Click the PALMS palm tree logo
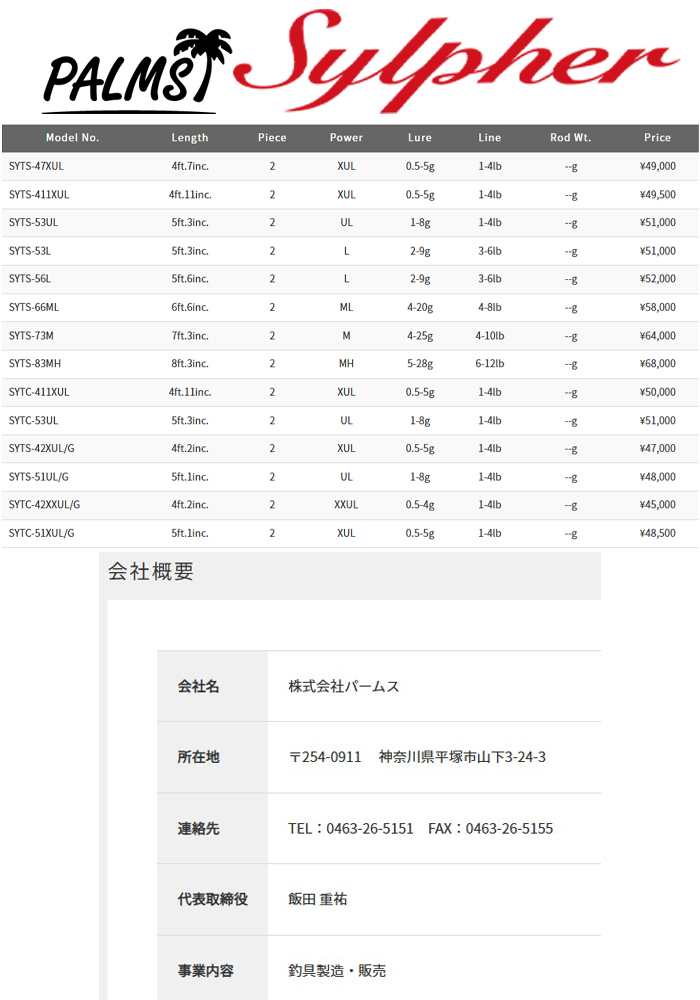This screenshot has height=1000, width=700. pyautogui.click(x=136, y=71)
